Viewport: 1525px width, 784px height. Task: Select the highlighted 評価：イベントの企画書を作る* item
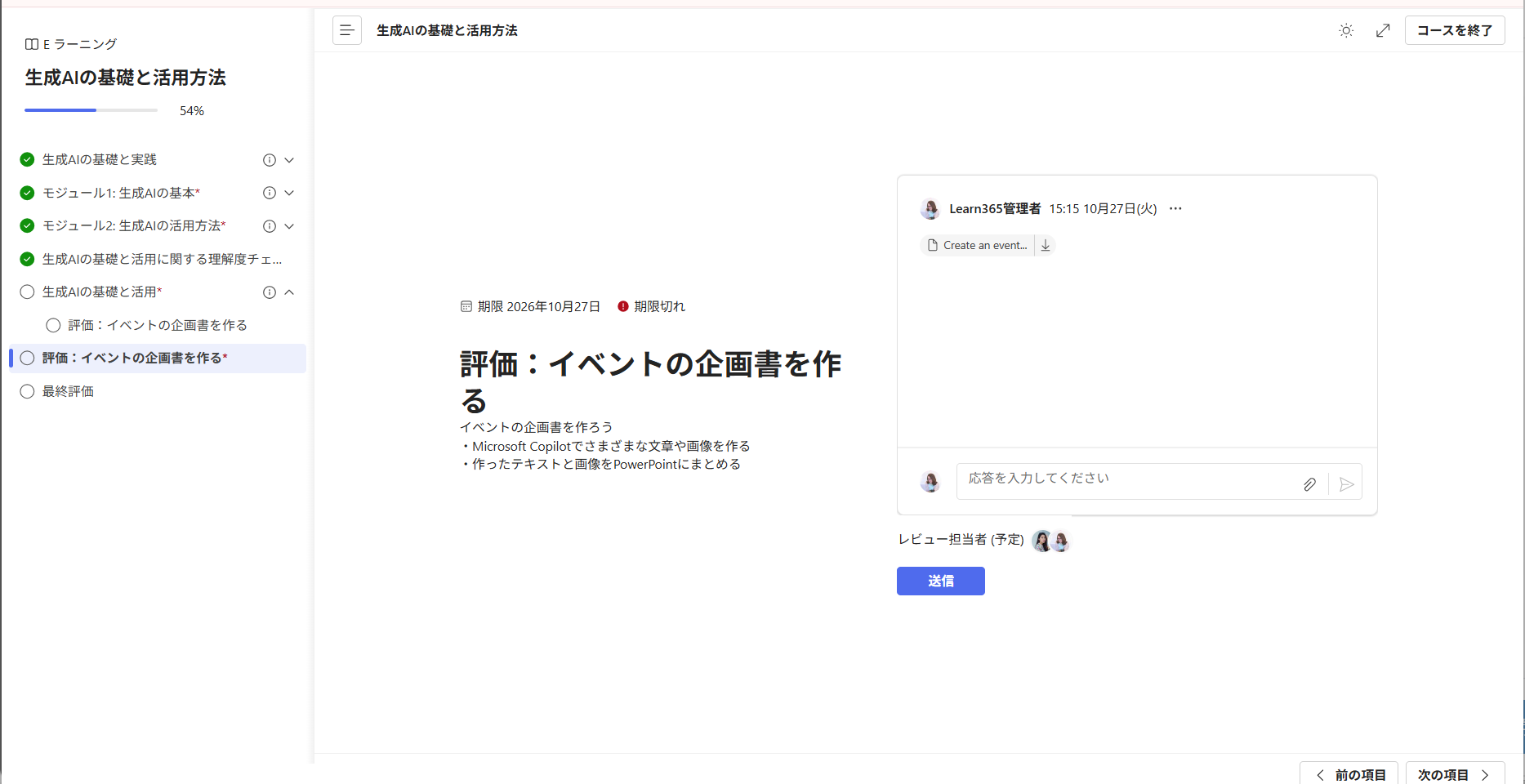(x=158, y=359)
